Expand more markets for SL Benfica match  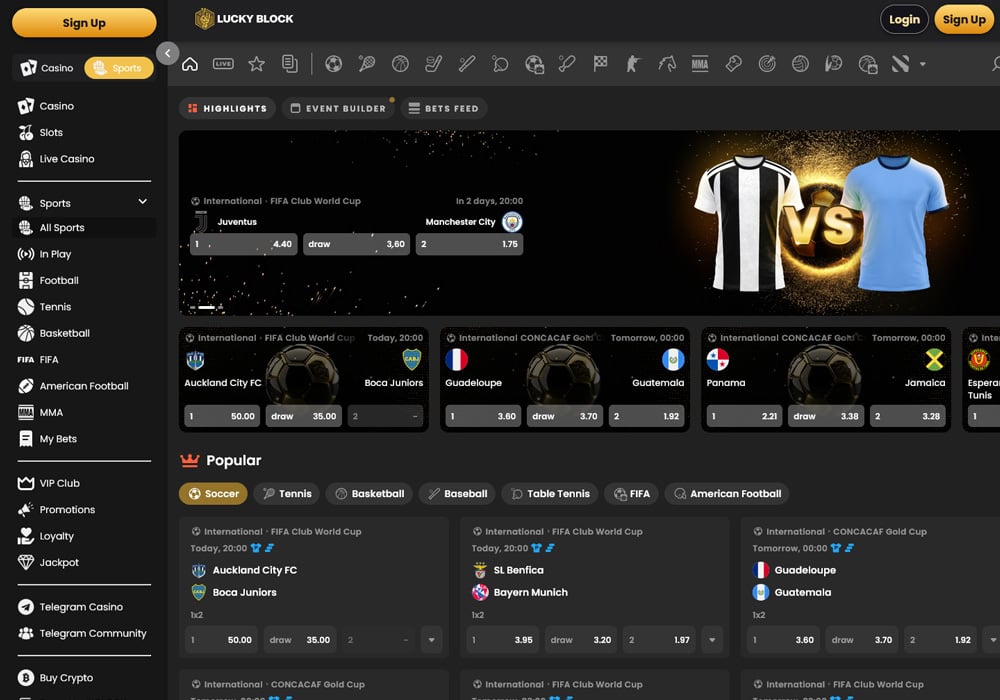712,639
